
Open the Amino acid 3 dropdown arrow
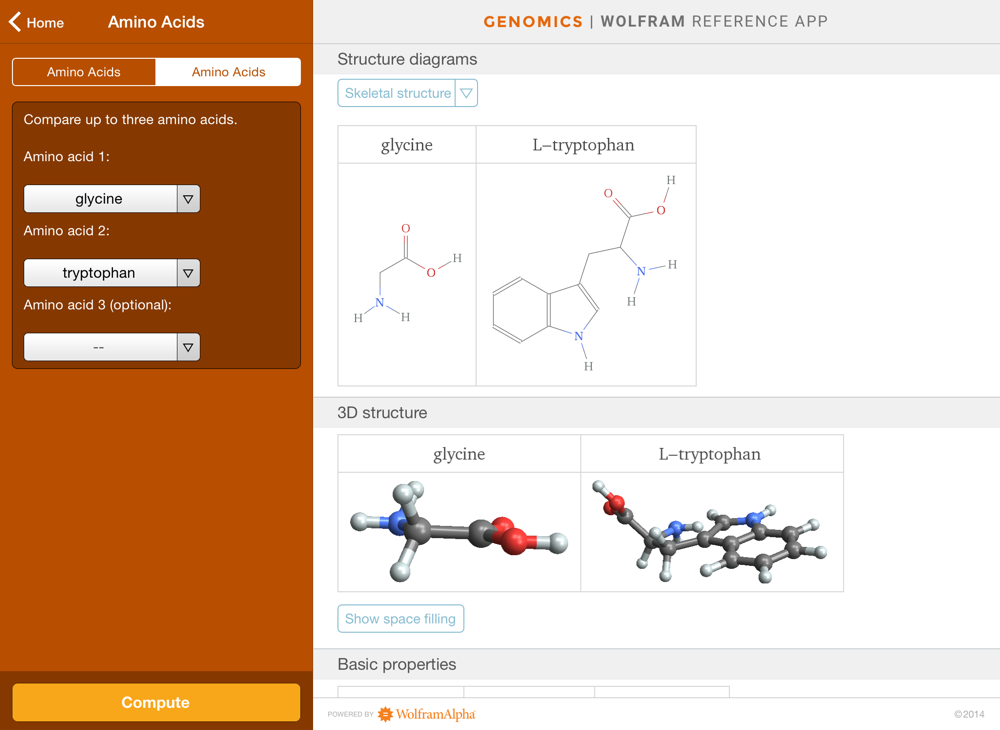[x=188, y=347]
